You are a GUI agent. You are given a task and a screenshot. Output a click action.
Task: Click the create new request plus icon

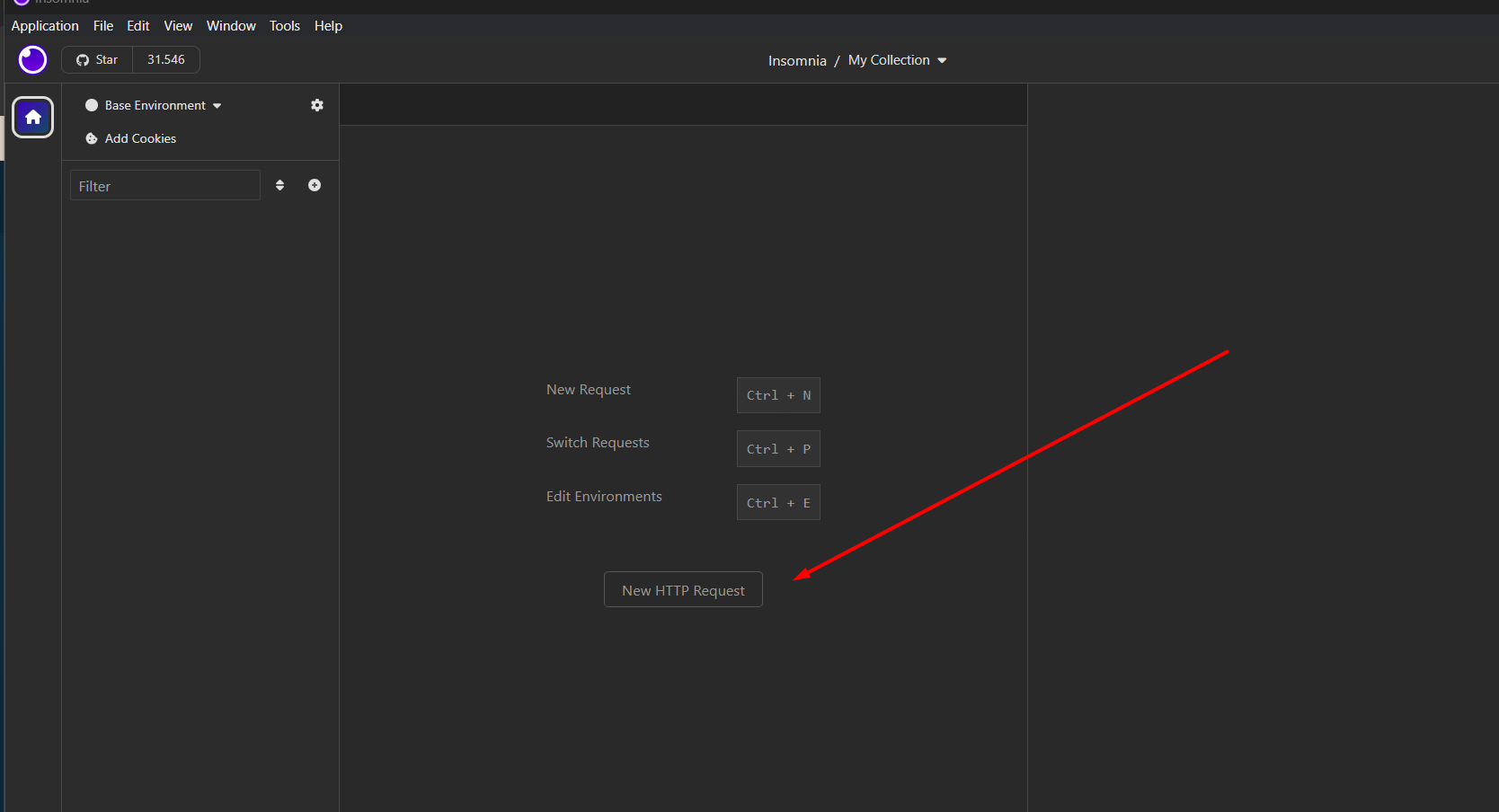pyautogui.click(x=315, y=185)
